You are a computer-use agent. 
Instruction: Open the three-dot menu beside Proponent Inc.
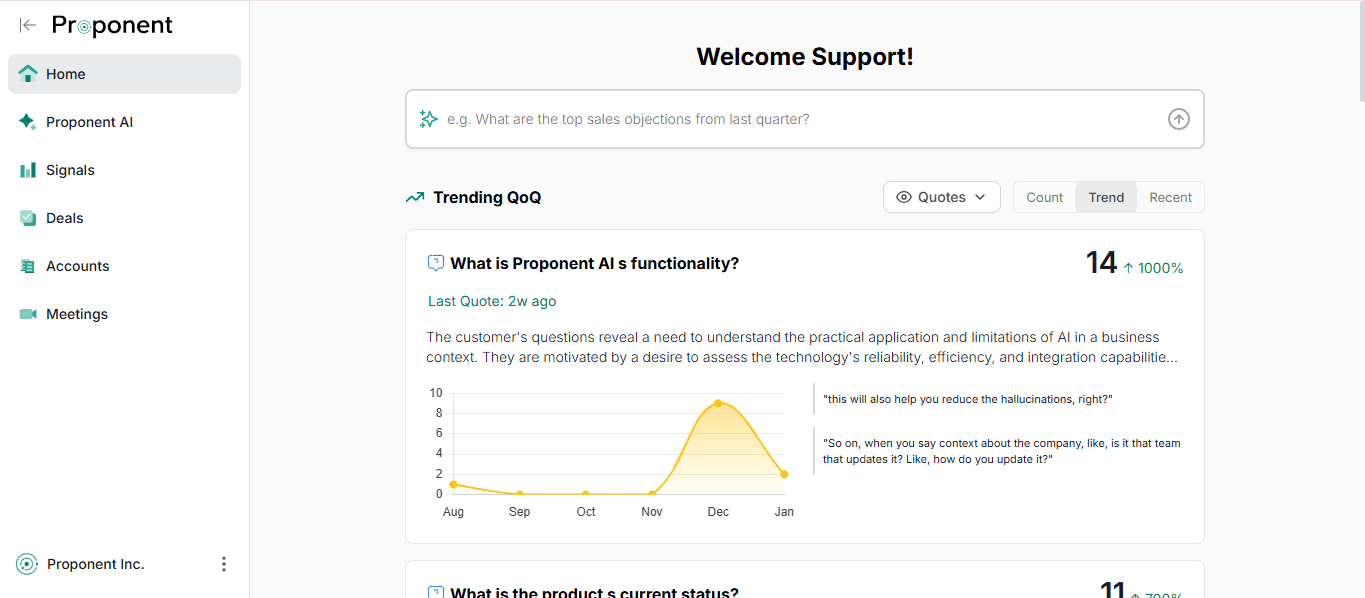tap(224, 564)
